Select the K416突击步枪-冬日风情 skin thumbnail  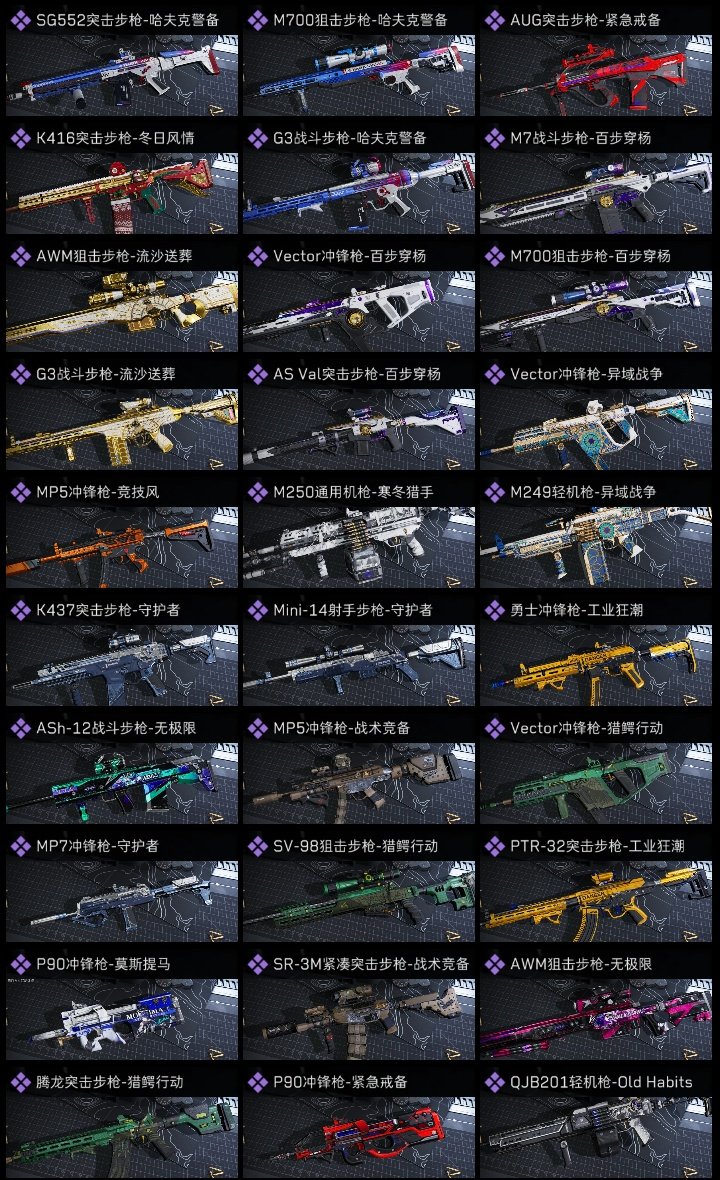pyautogui.click(x=122, y=193)
